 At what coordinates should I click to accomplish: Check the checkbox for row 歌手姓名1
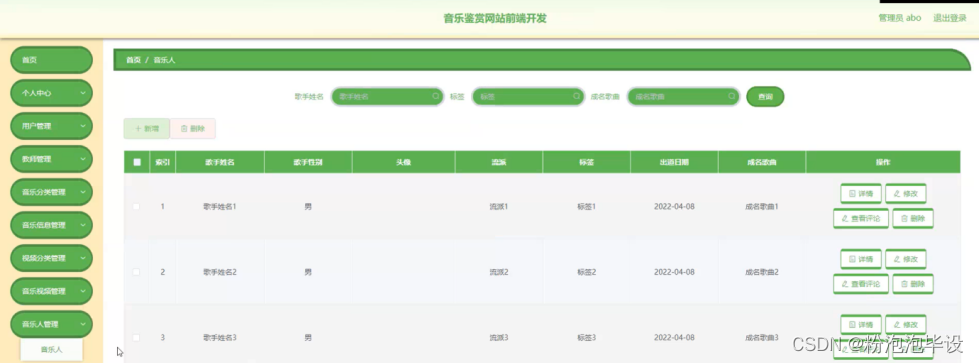137,206
